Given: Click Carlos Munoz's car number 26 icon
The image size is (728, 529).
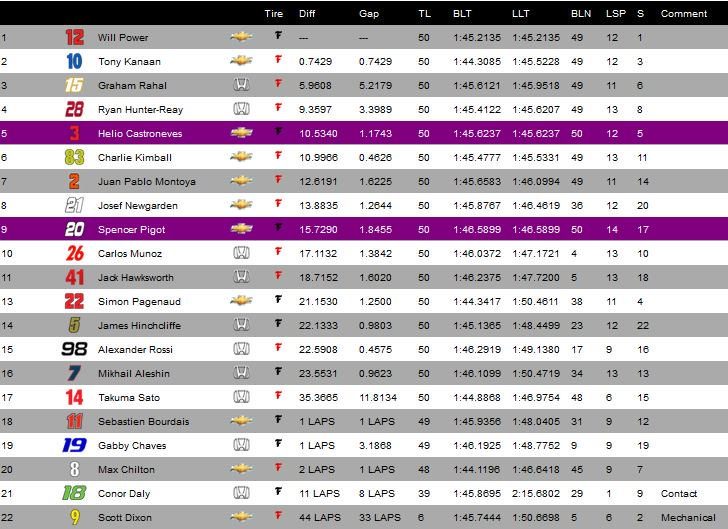Looking at the screenshot, I should pyautogui.click(x=75, y=253).
